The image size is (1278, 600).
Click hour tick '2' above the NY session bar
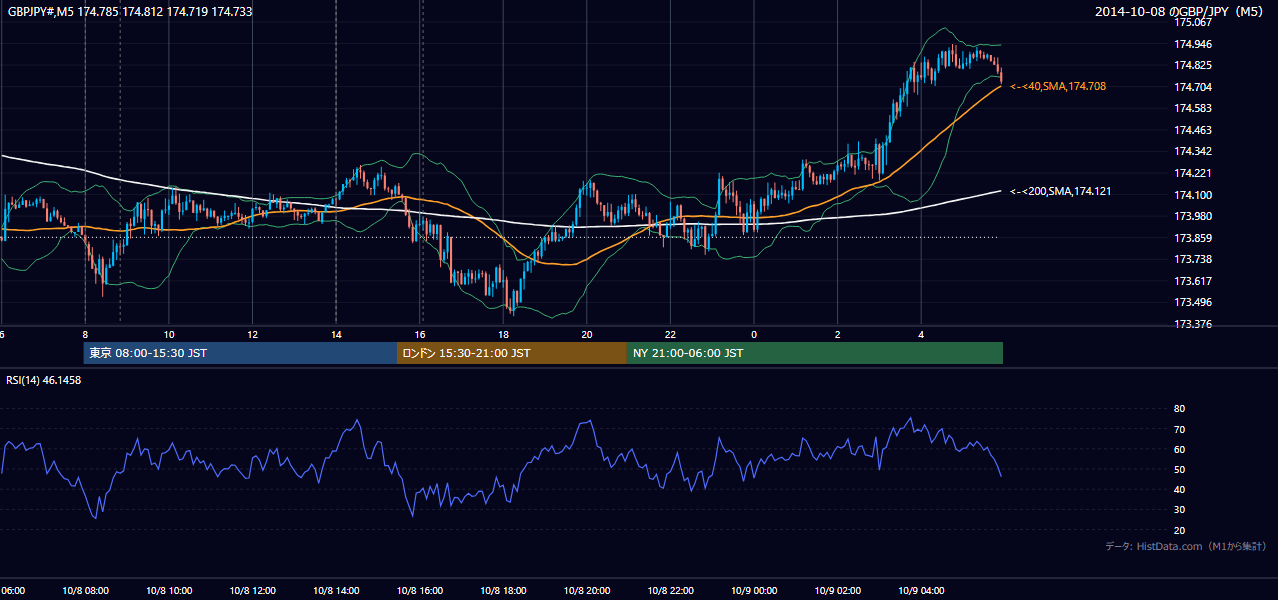pyautogui.click(x=838, y=335)
